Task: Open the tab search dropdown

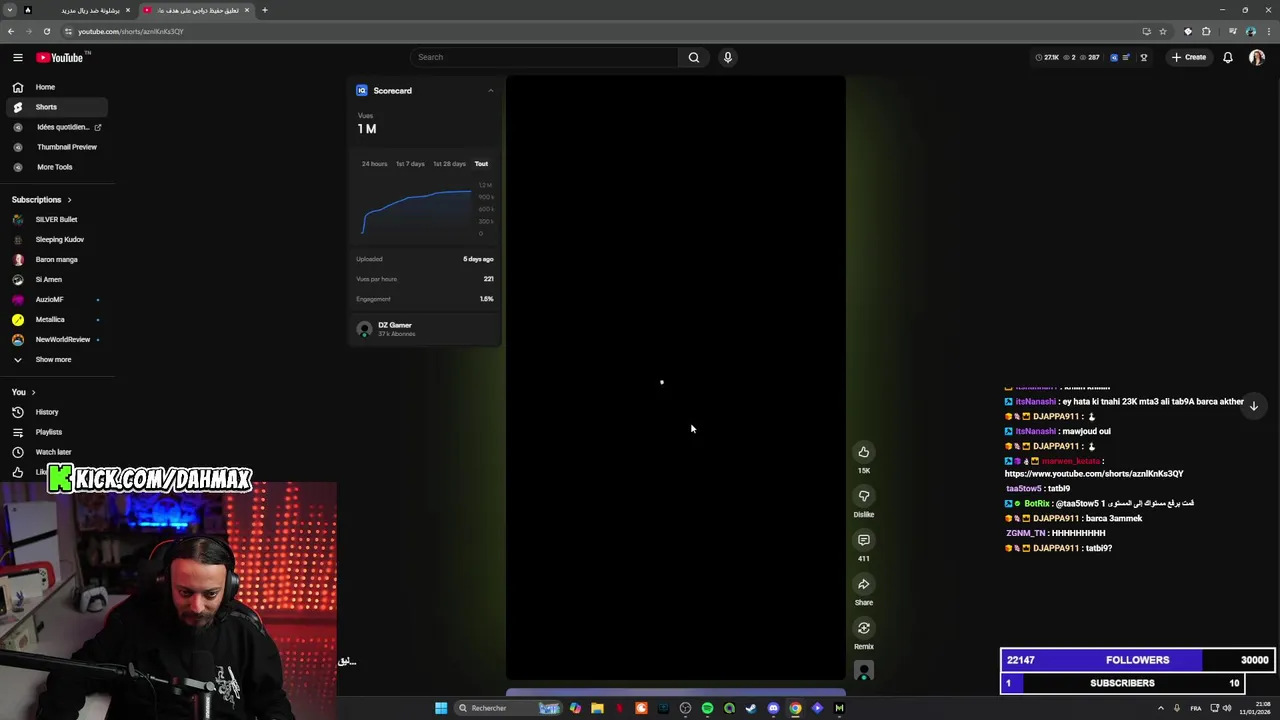Action: [x=10, y=10]
